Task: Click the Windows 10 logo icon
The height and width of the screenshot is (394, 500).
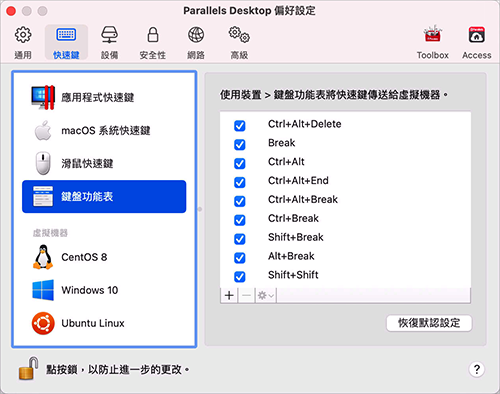Action: tap(43, 290)
